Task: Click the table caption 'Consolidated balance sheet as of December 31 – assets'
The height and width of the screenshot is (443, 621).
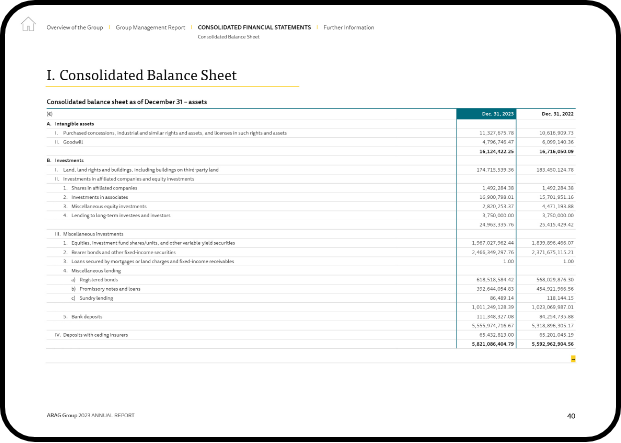Action: coord(127,102)
